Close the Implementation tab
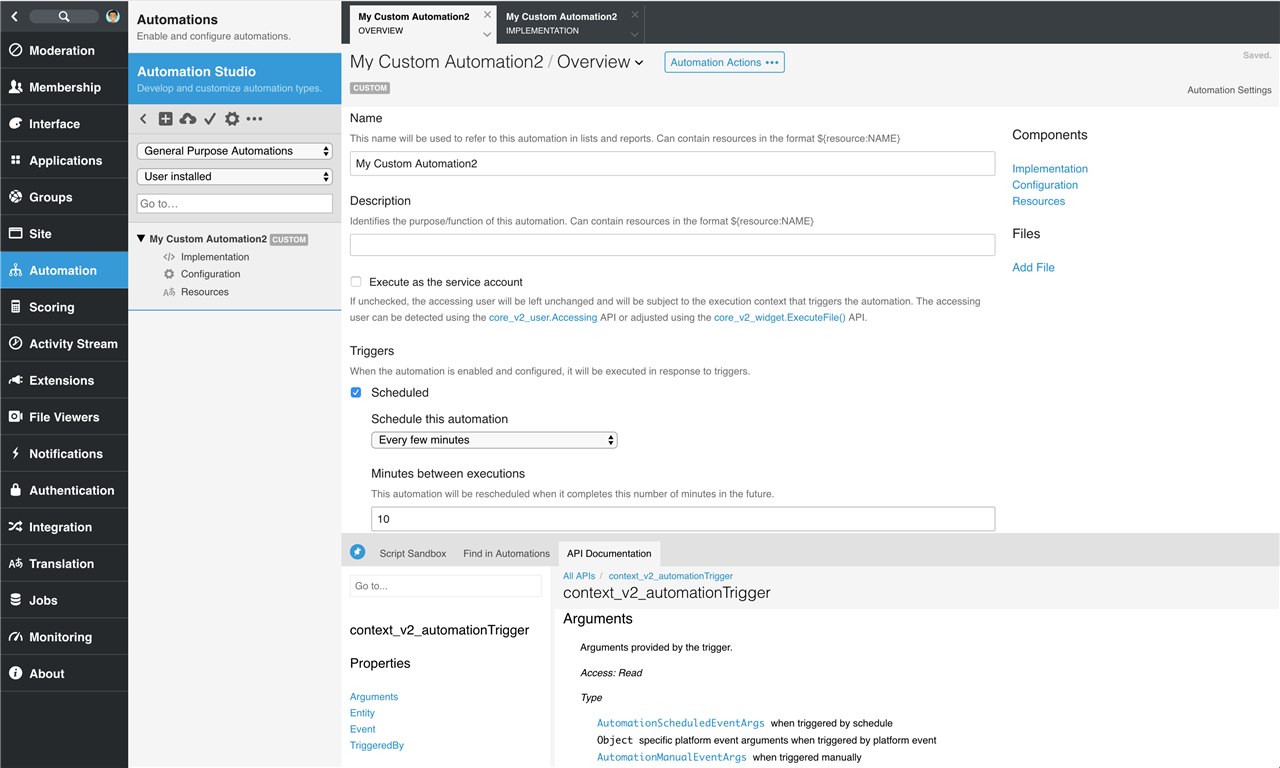This screenshot has width=1280, height=768. pos(635,14)
